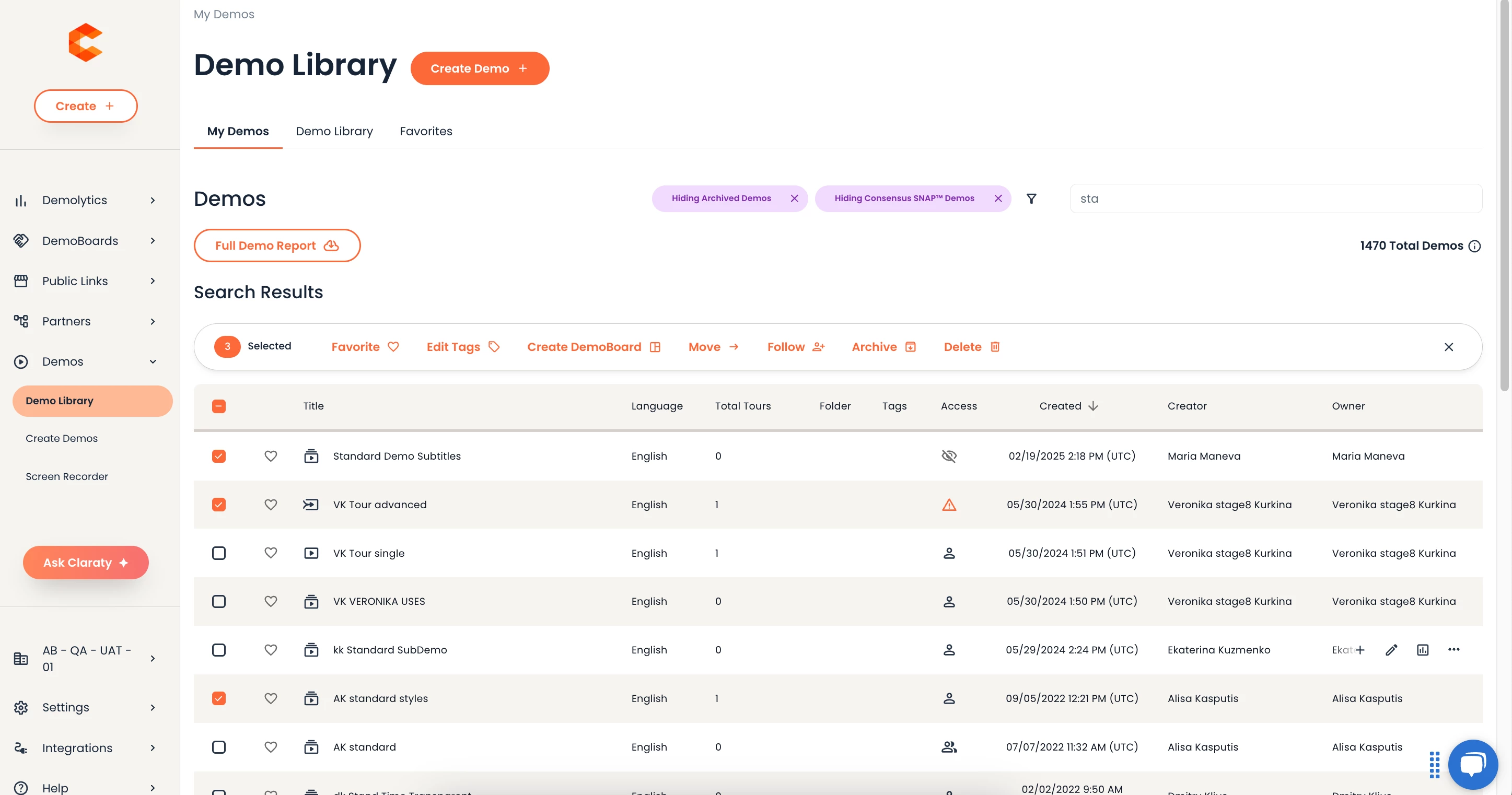Click the filter funnel icon
The image size is (1512, 795).
[1031, 199]
